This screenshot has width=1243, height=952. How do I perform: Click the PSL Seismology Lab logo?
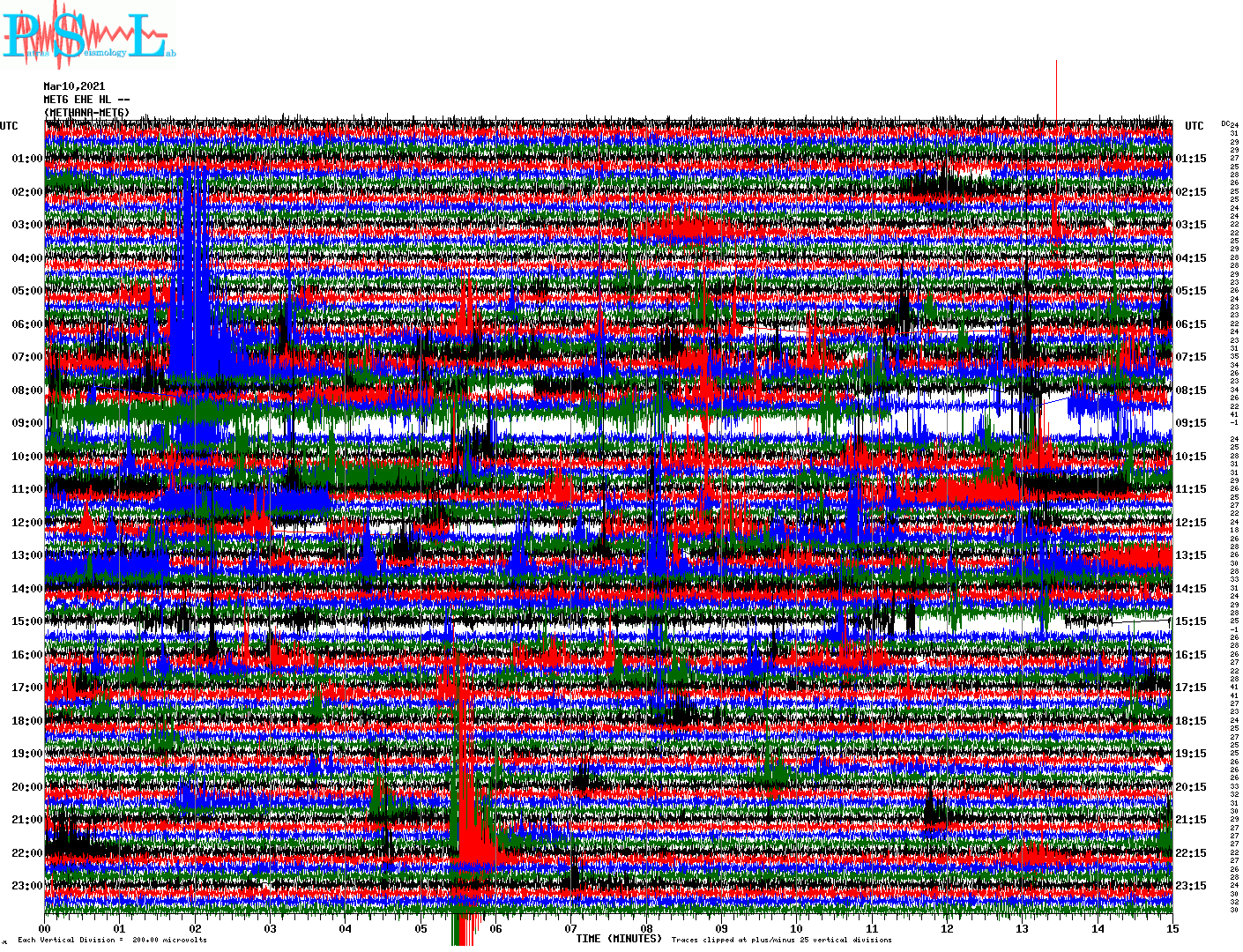[88, 35]
